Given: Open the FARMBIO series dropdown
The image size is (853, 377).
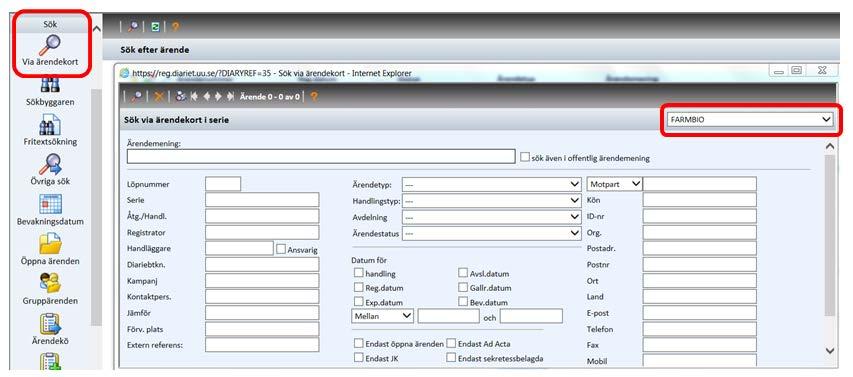Looking at the screenshot, I should (750, 119).
